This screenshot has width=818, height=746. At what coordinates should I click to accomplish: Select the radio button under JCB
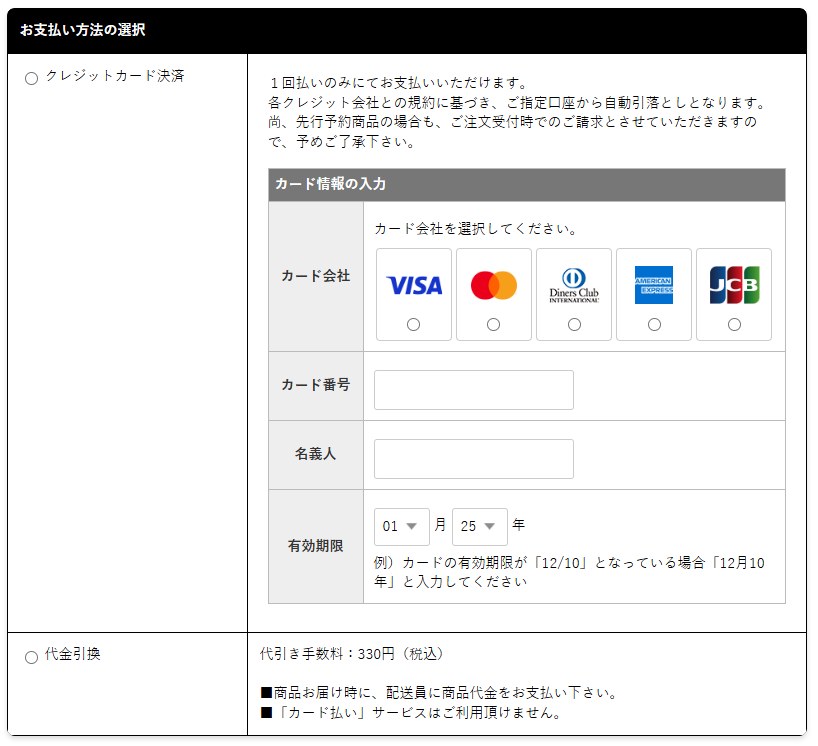(734, 325)
